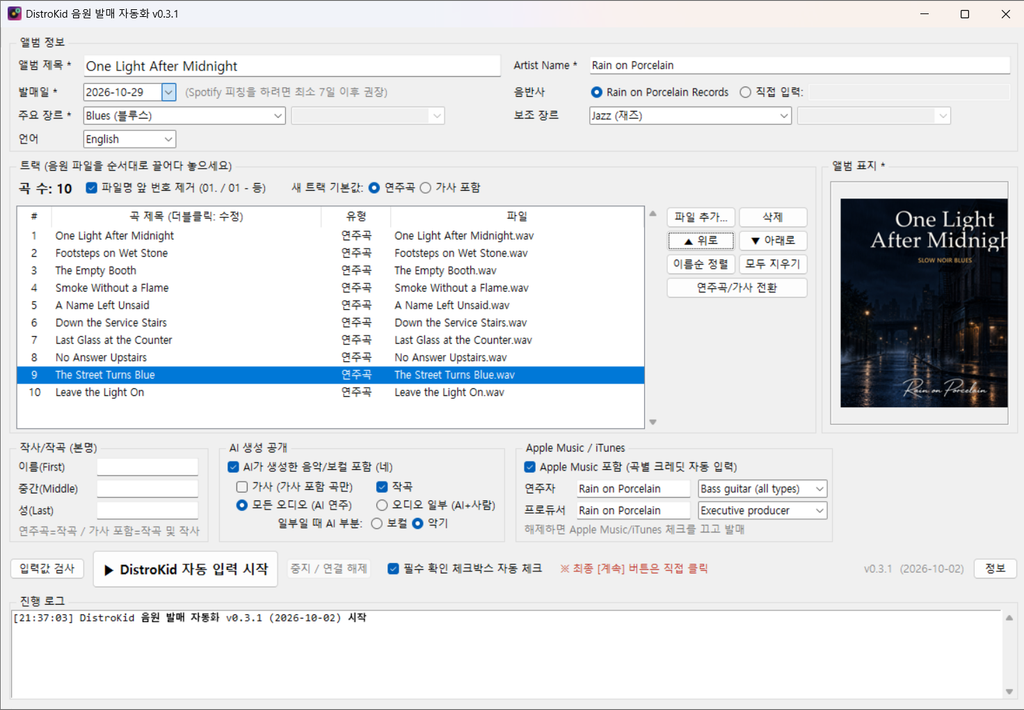Select the 악기 AI part radio
This screenshot has width=1024, height=710.
click(418, 523)
